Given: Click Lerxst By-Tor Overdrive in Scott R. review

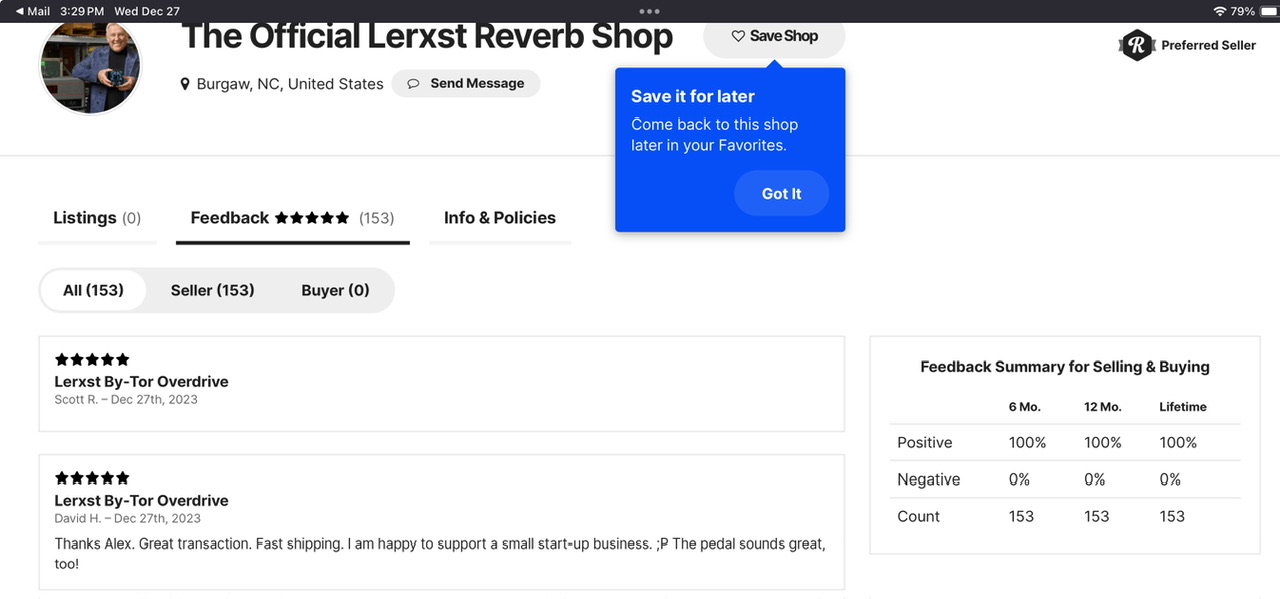Looking at the screenshot, I should pyautogui.click(x=141, y=382).
